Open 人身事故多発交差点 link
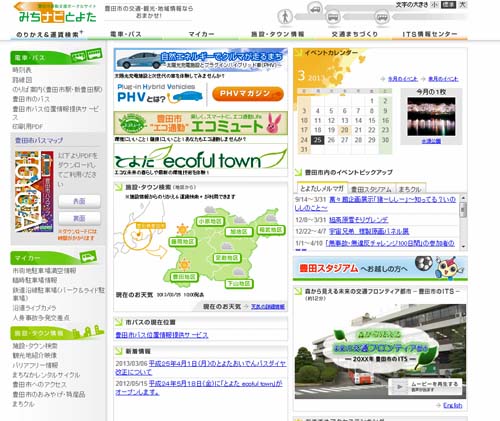This screenshot has width=500, height=421. [x=41, y=318]
